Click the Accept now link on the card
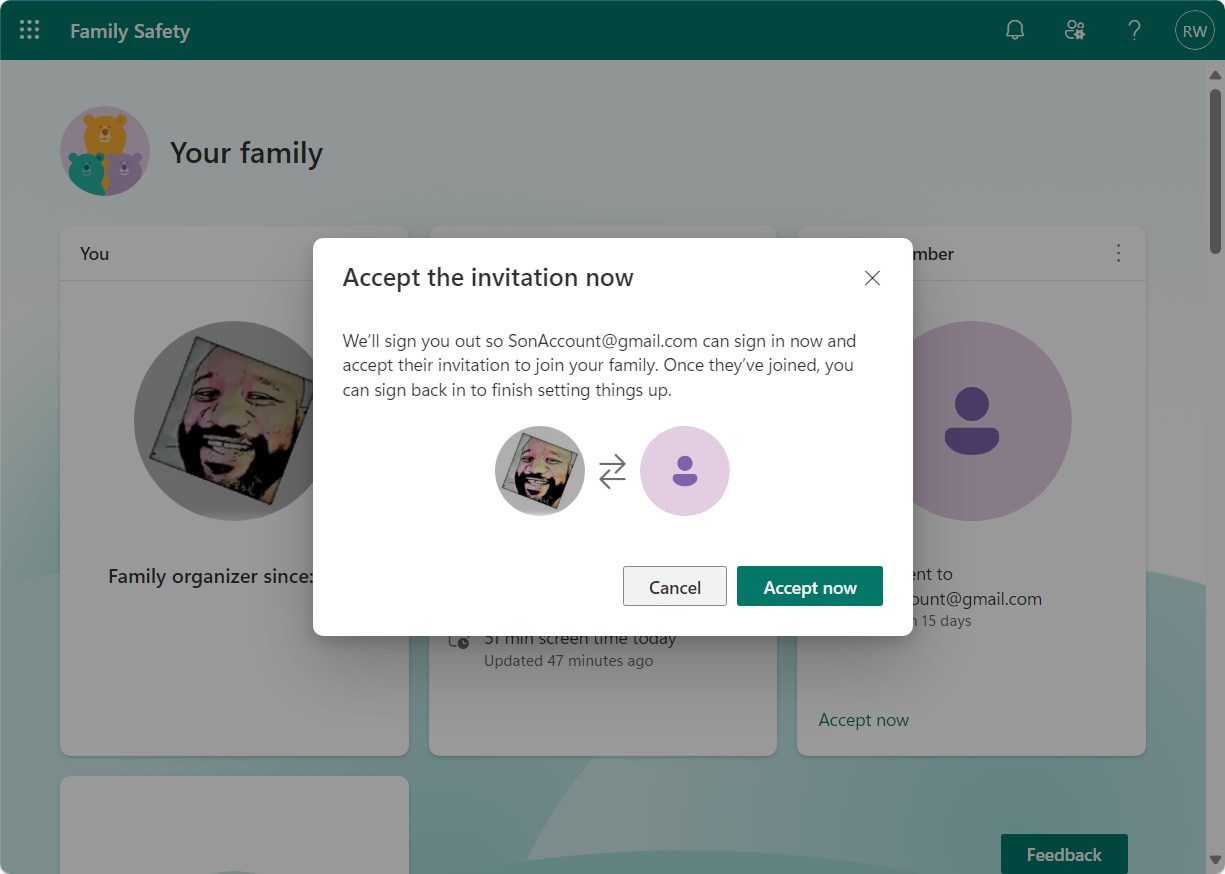The height and width of the screenshot is (874, 1225). point(863,719)
